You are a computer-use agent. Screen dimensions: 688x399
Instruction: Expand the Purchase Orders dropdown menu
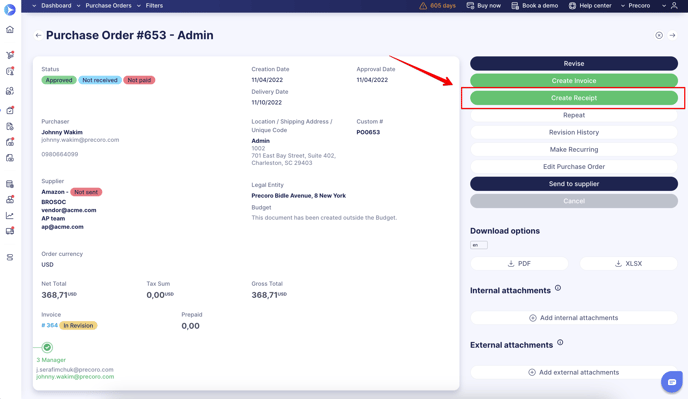(x=105, y=6)
